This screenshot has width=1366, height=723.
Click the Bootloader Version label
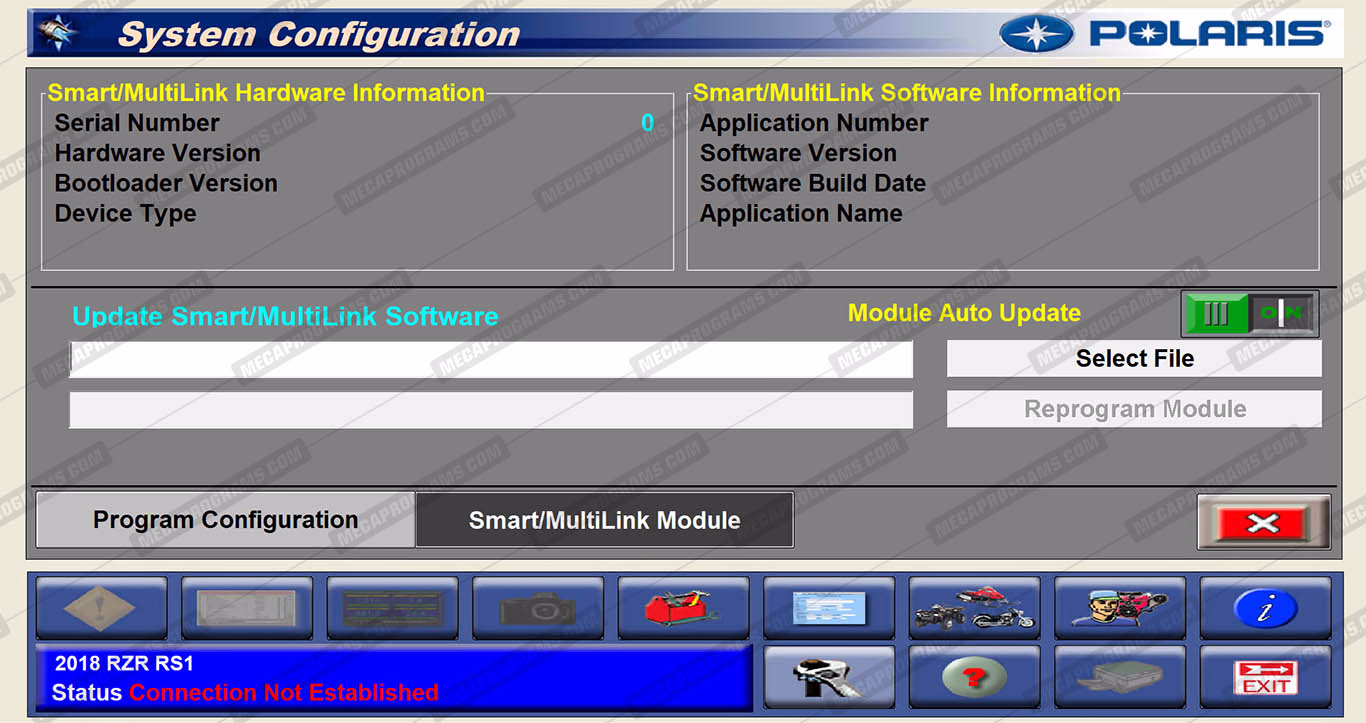click(x=166, y=183)
